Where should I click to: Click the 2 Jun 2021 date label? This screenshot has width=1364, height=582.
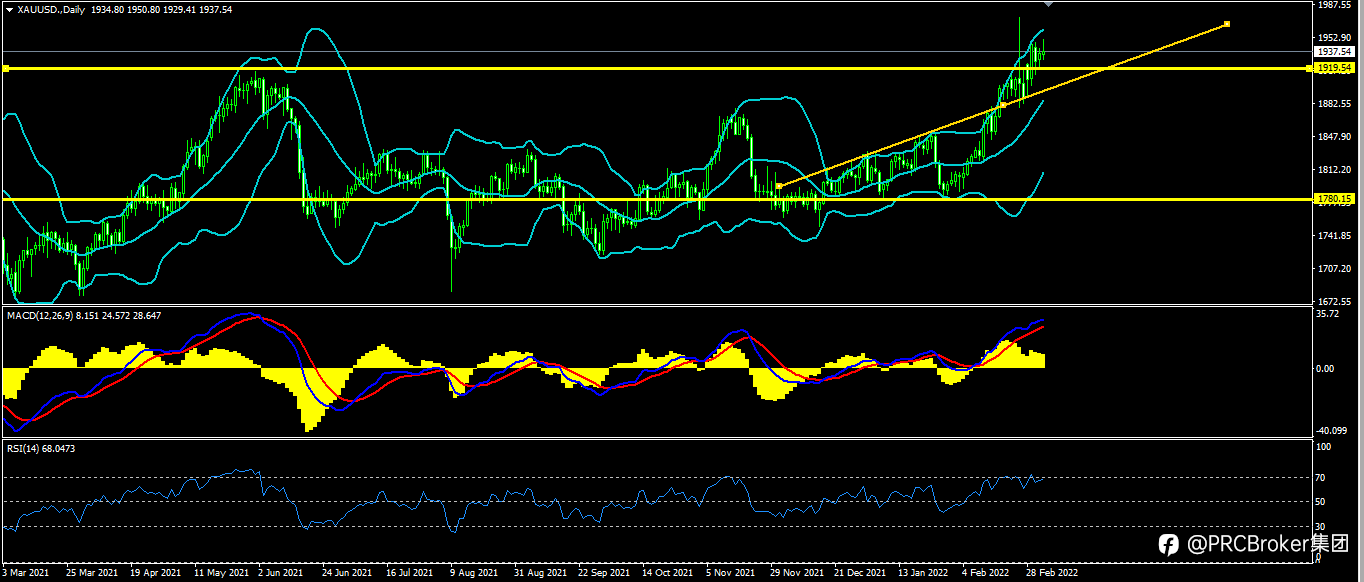(279, 573)
